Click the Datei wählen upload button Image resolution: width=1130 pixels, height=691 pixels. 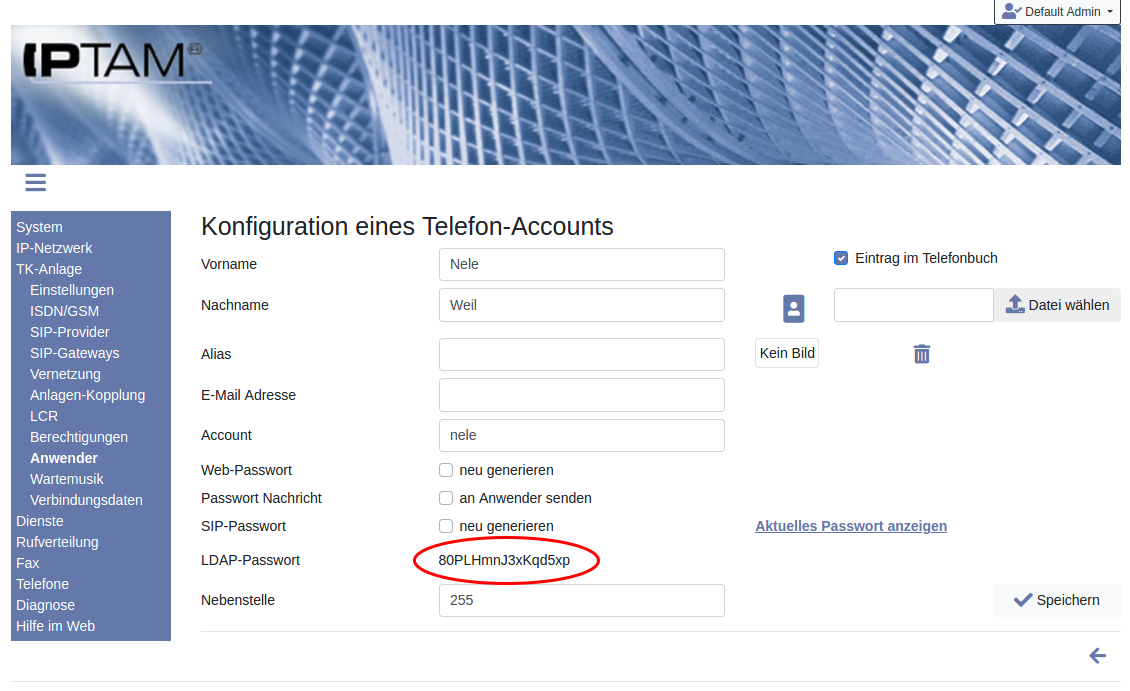pyautogui.click(x=1057, y=305)
